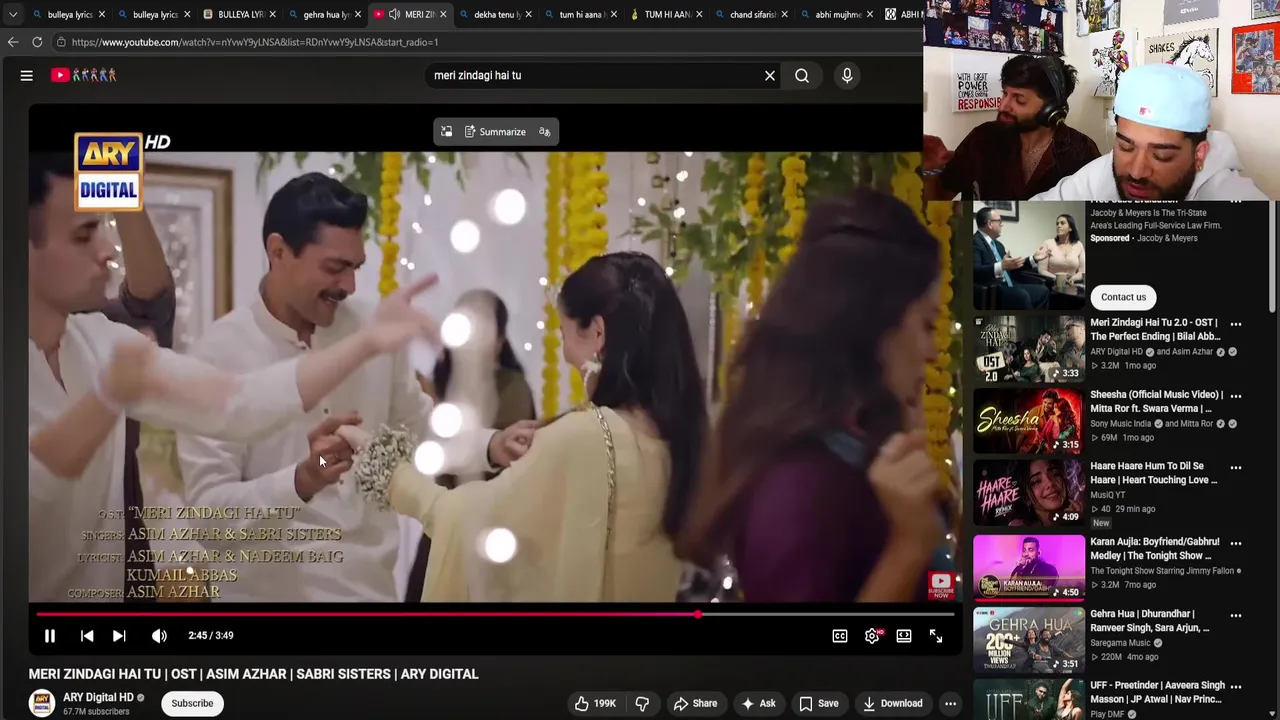Viewport: 1280px width, 720px height.
Task: Open options menu for UFF Preetinder video
Action: click(1236, 687)
